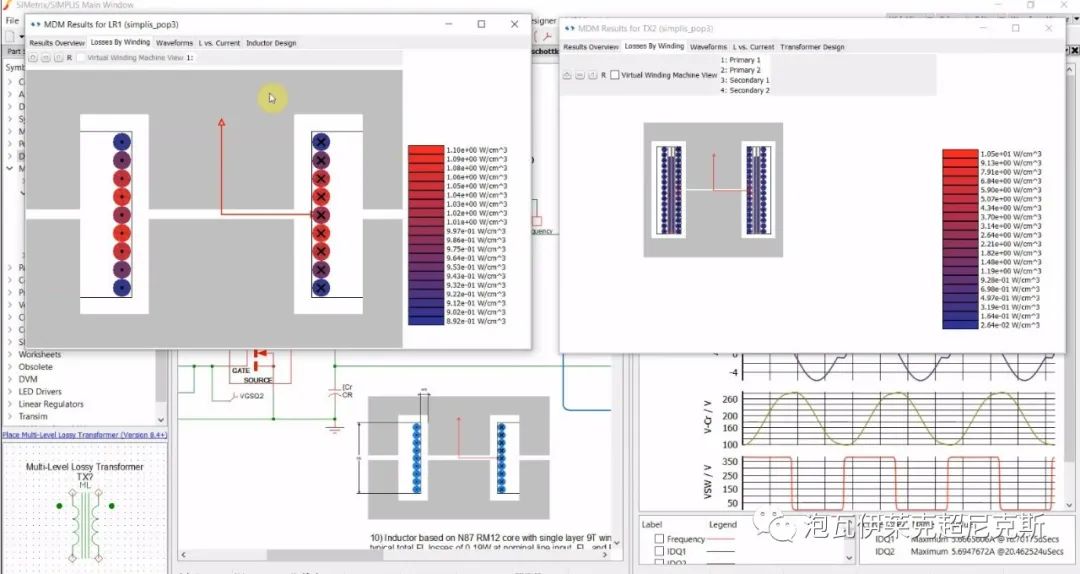Open Inductor Design tab in LR1 window

(x=271, y=43)
